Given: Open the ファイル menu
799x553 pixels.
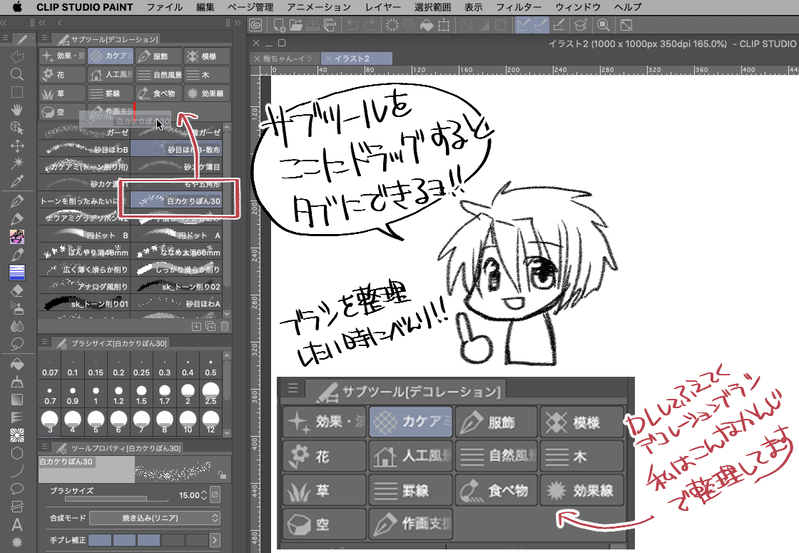Looking at the screenshot, I should pos(165,7).
